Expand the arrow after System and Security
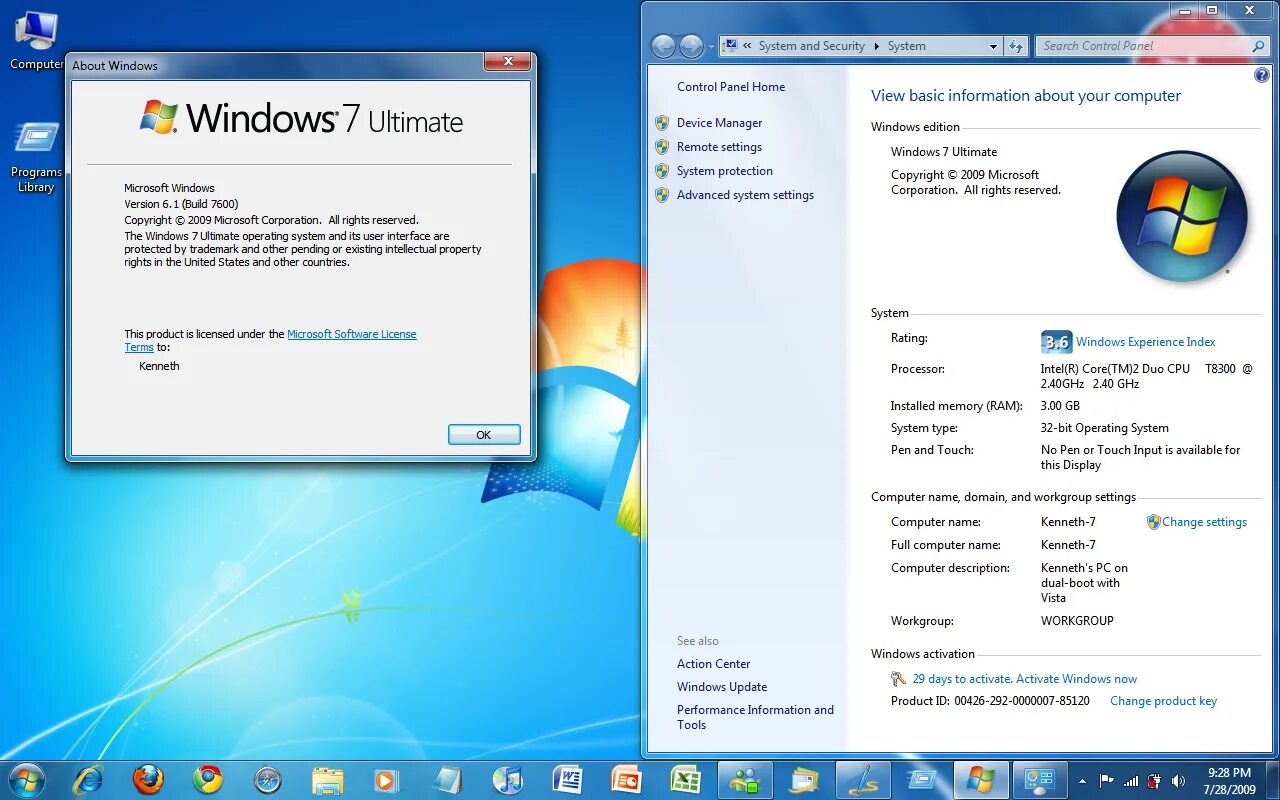 877,46
